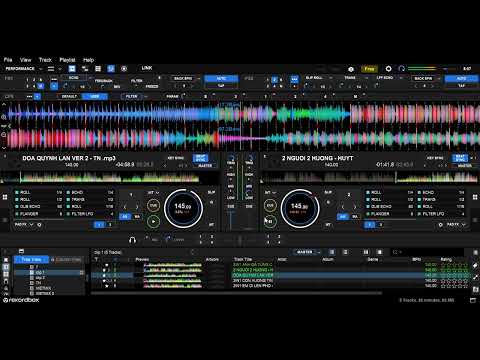Open the preferences gear icon in top bar
Image resolution: width=480 pixels, height=360 pixels.
[x=388, y=69]
